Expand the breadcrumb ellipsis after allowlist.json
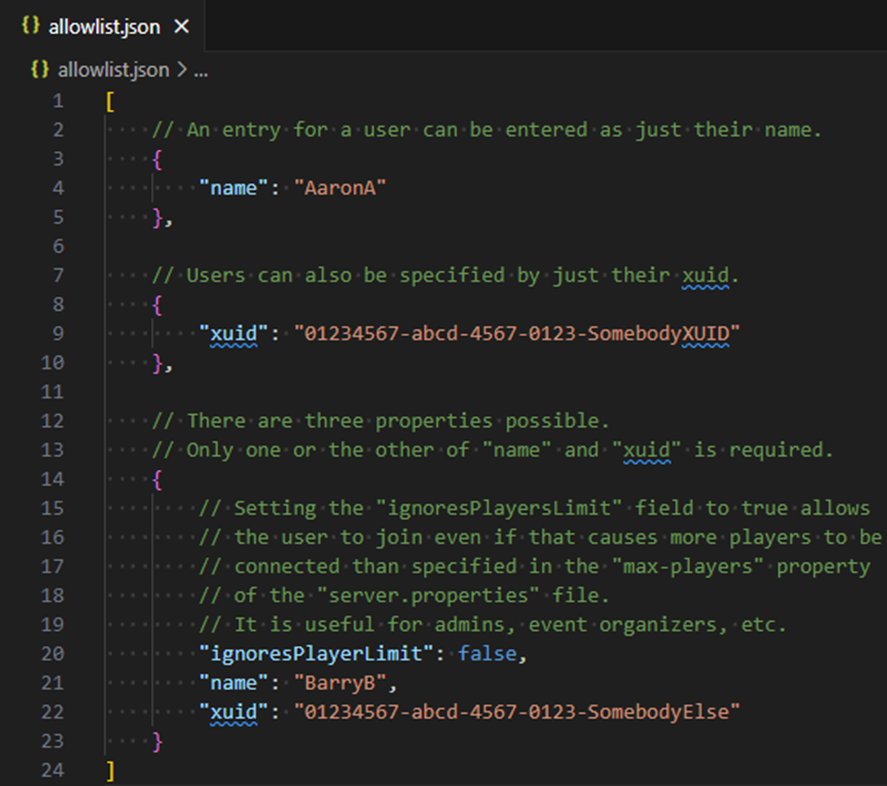 [199, 70]
